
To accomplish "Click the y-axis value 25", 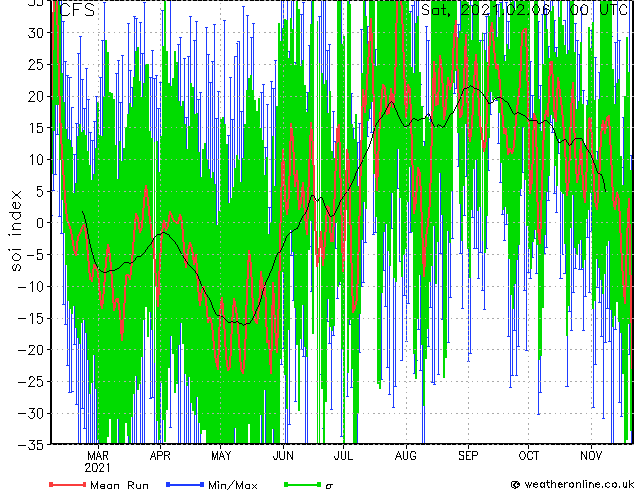I will click(x=36, y=64).
